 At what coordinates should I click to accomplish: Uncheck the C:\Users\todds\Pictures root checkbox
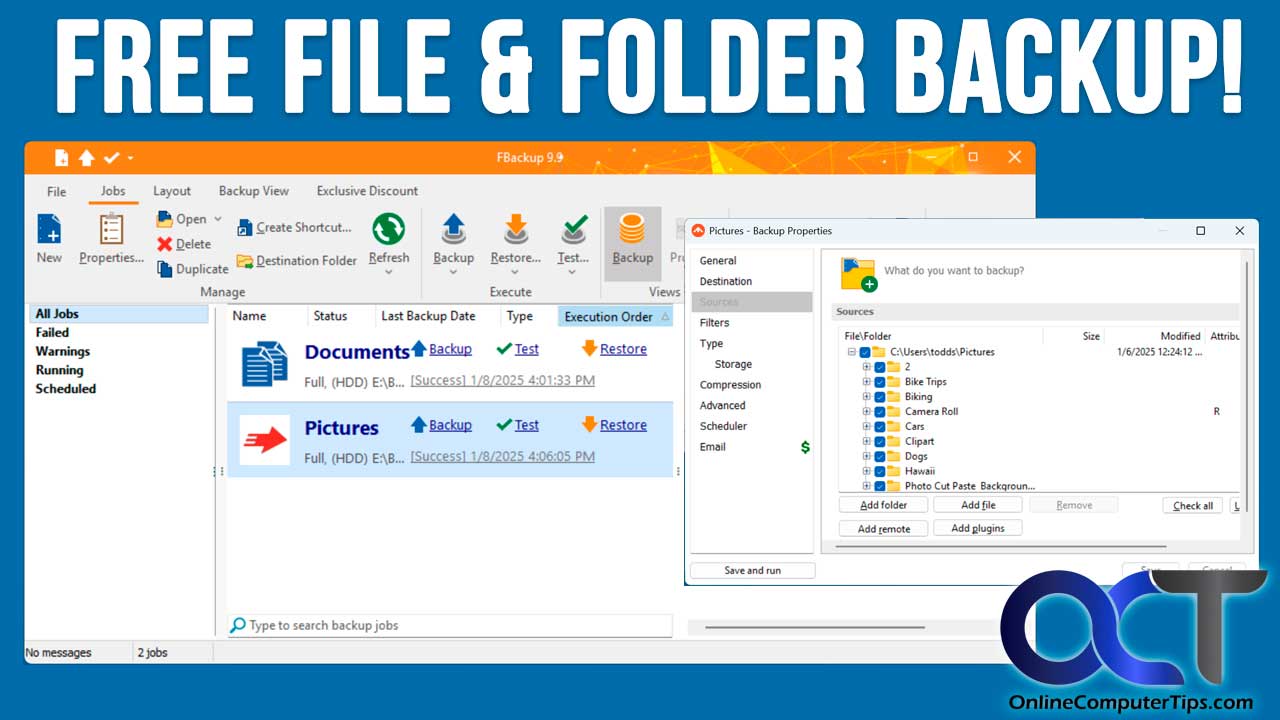tap(865, 352)
